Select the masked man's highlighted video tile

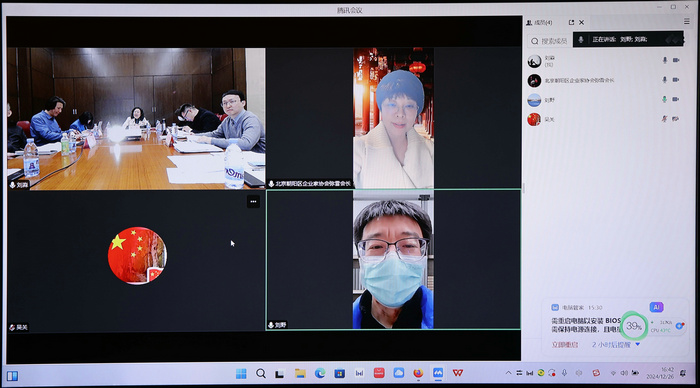point(393,260)
